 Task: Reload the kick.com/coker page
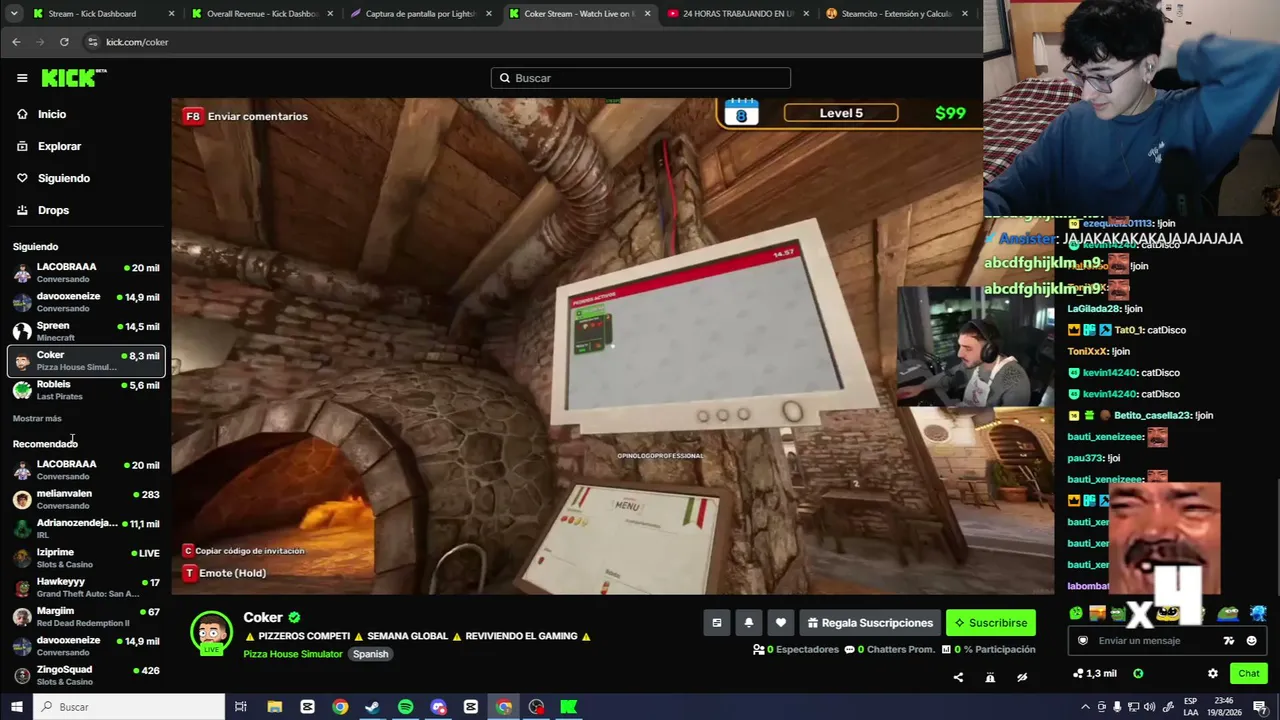click(64, 42)
